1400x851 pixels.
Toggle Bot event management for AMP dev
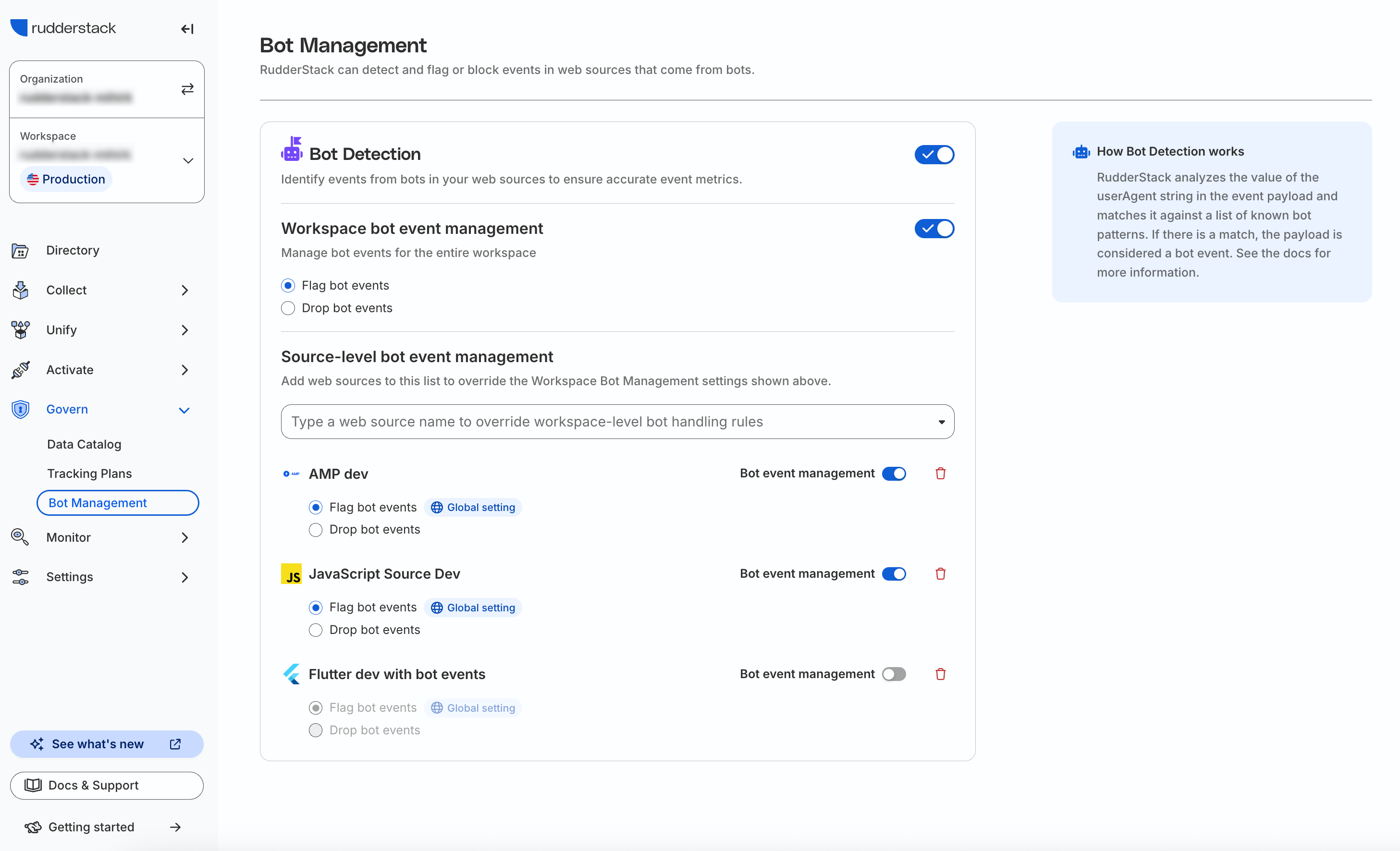tap(894, 474)
